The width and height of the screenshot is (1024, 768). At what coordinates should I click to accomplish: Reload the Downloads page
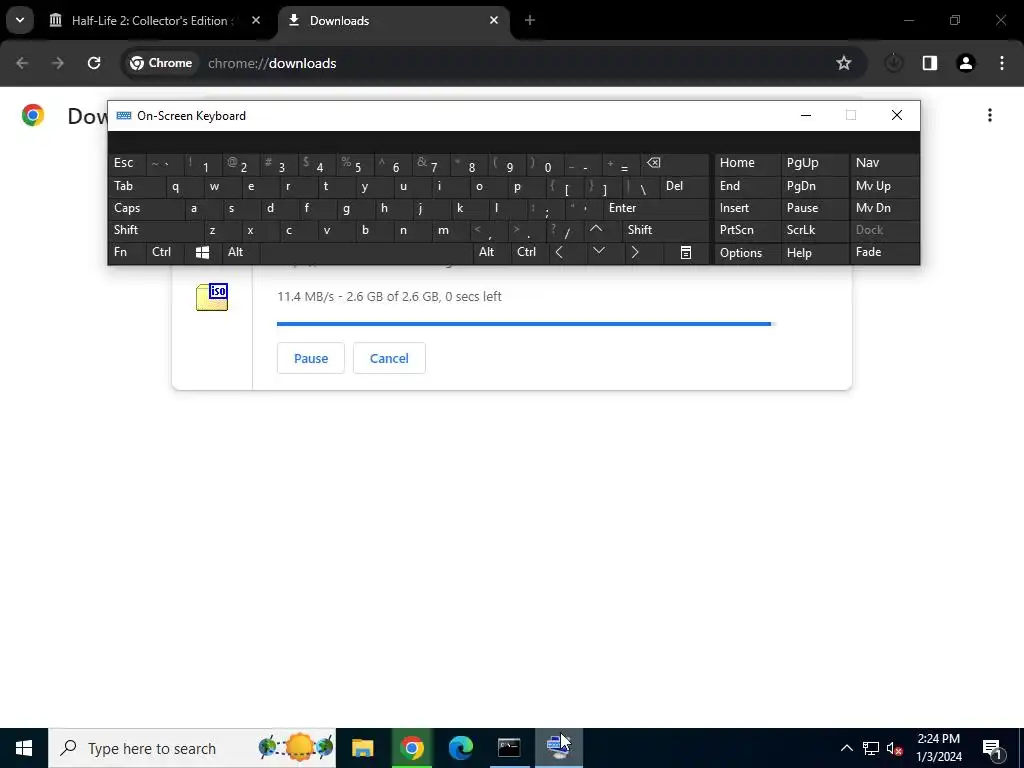pos(94,63)
